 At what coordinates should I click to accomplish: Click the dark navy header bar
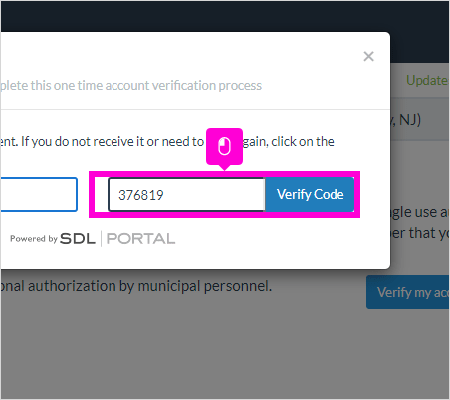225,16
